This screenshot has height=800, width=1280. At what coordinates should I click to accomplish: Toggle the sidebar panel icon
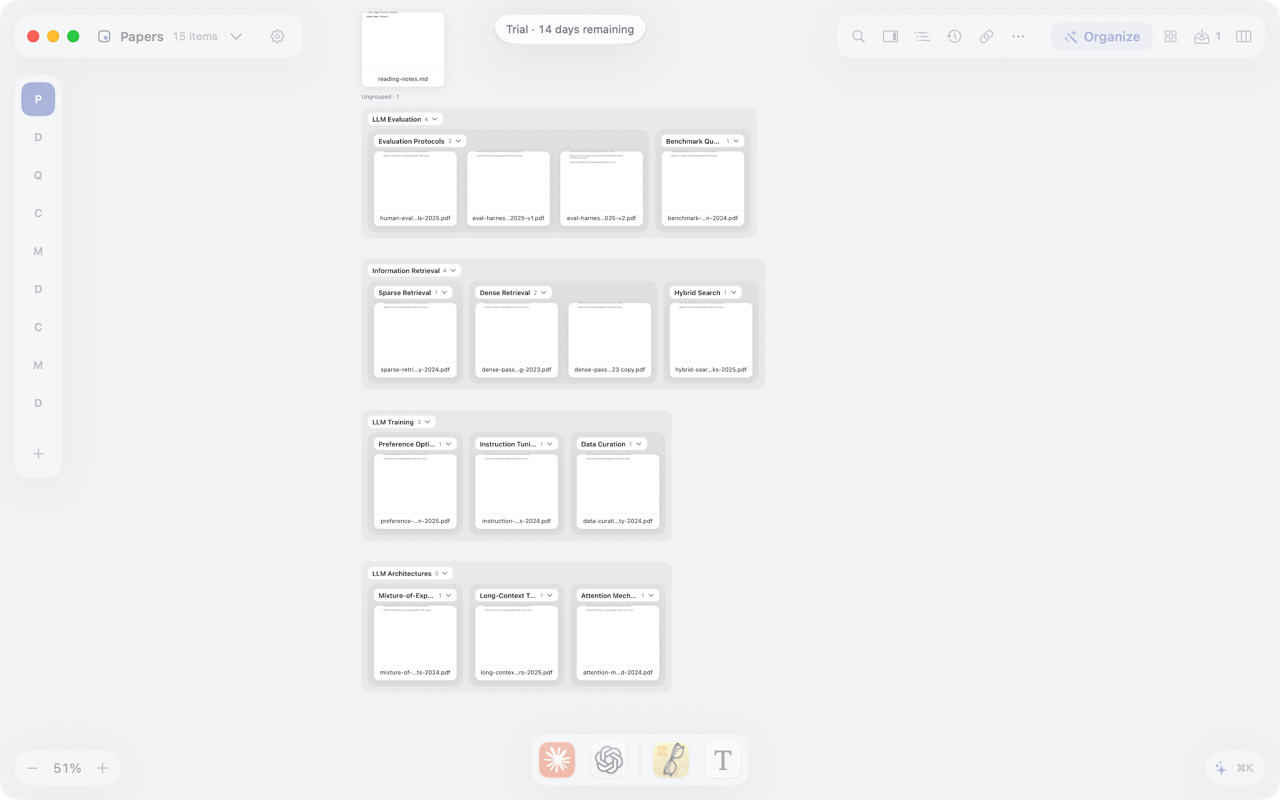pos(890,37)
